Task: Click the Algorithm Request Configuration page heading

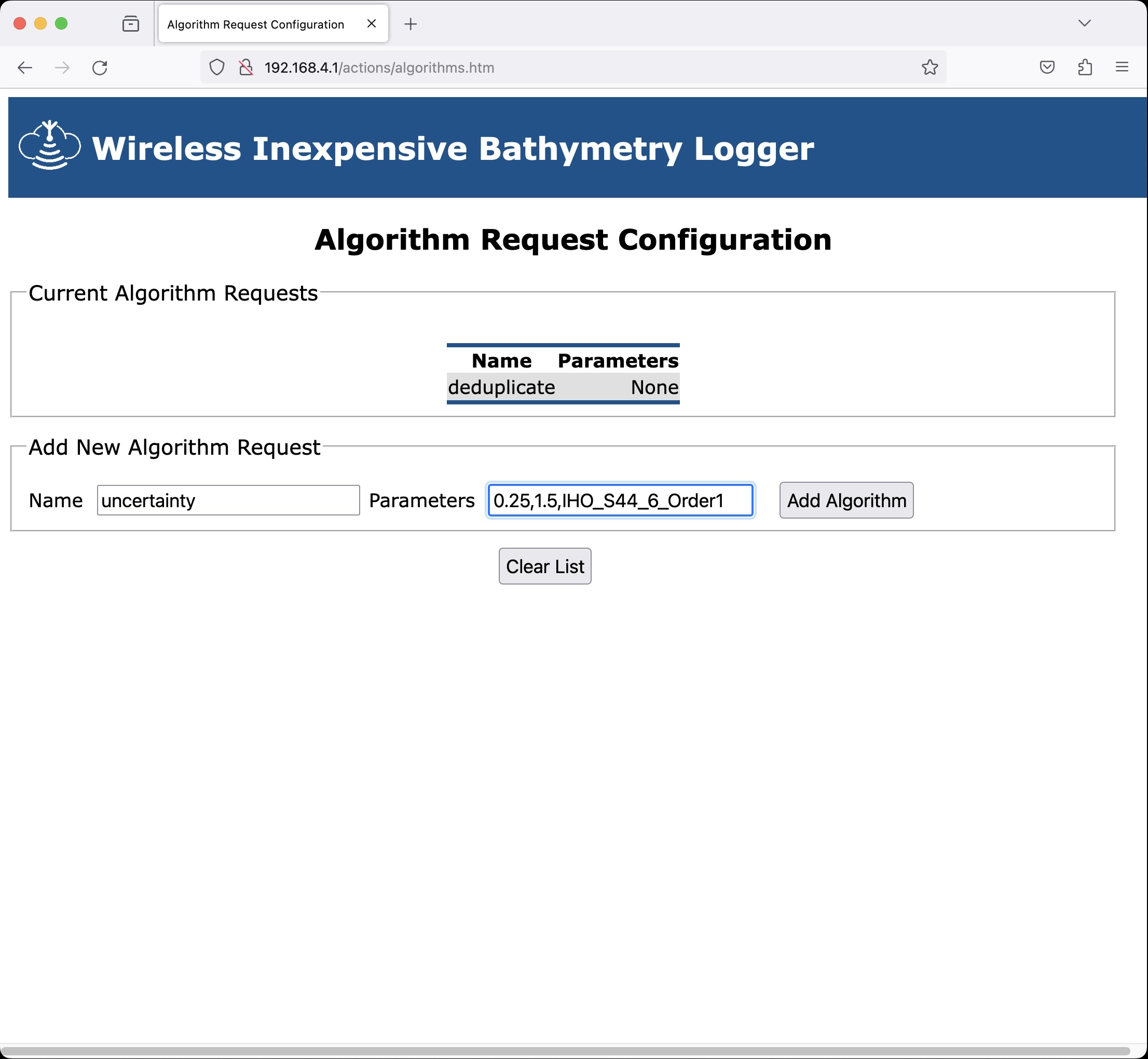Action: coord(573,239)
